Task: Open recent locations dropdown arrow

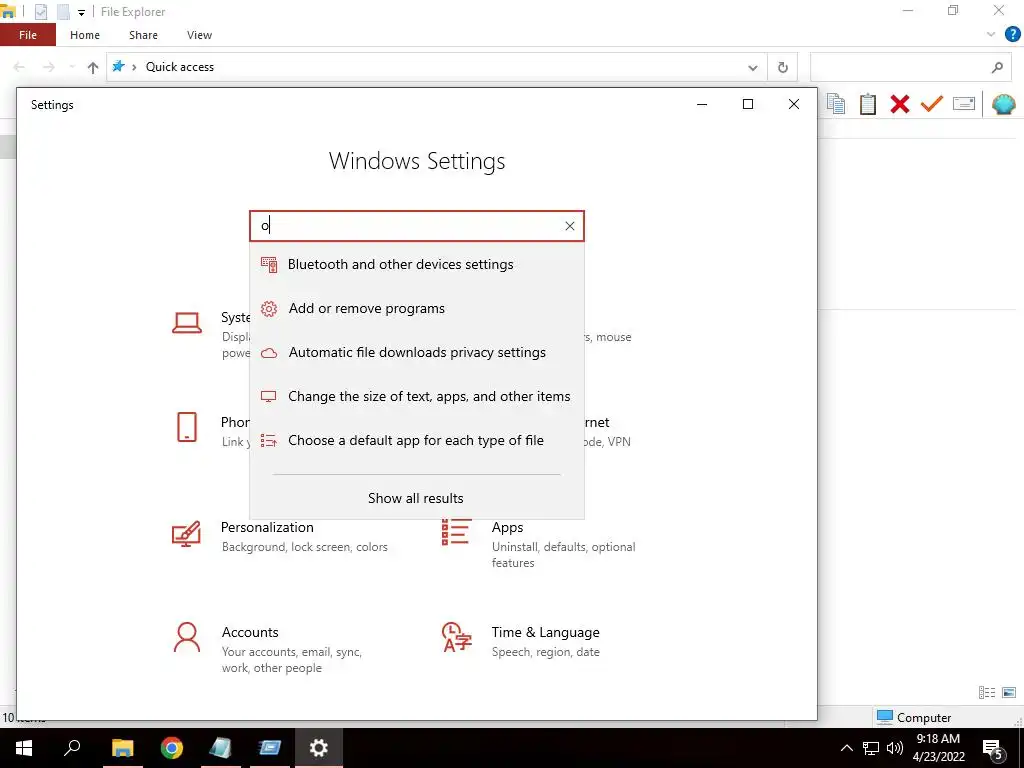Action: tap(72, 67)
